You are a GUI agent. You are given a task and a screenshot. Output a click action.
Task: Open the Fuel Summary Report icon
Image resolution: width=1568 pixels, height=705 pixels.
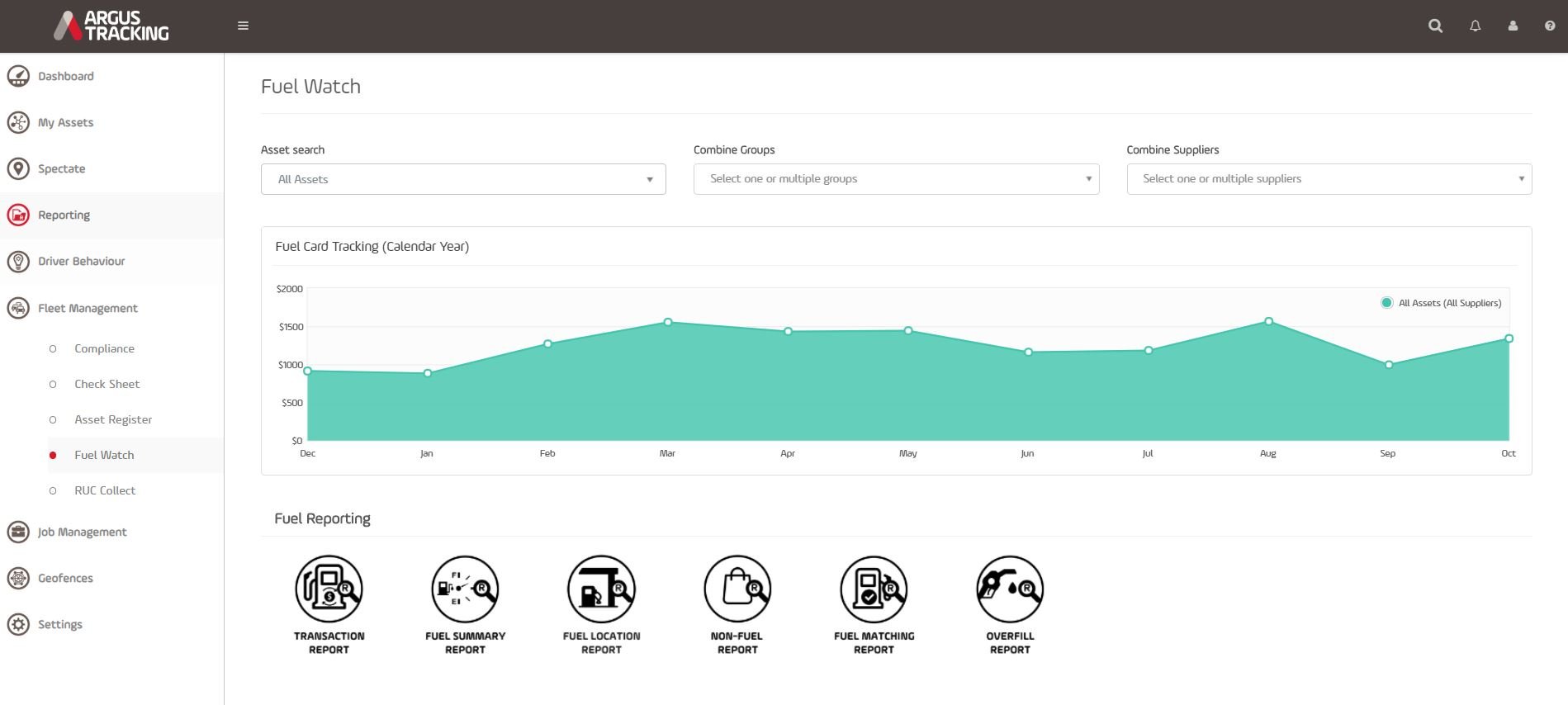(465, 589)
